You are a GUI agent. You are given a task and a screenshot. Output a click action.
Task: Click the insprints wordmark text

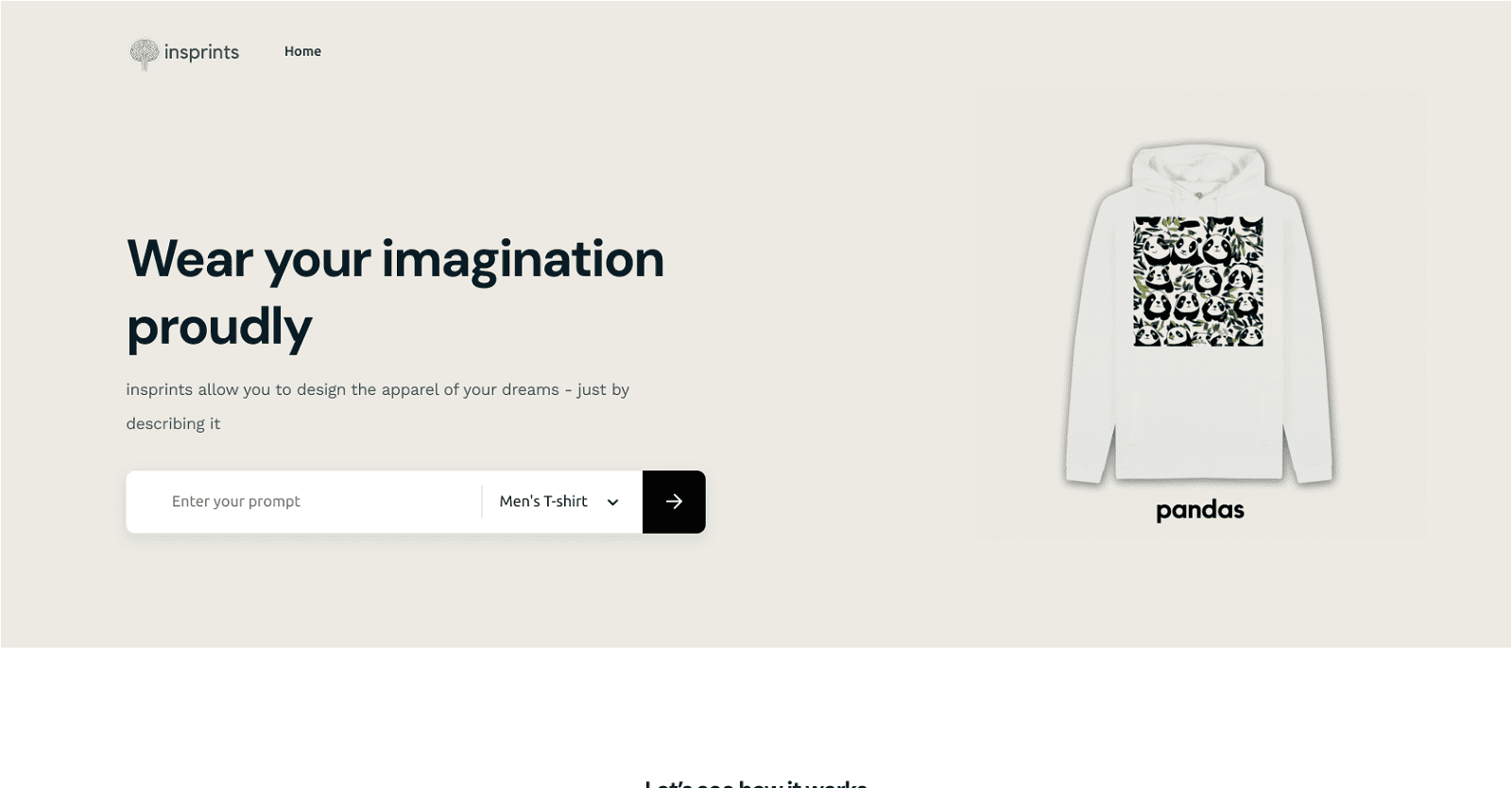pos(201,52)
